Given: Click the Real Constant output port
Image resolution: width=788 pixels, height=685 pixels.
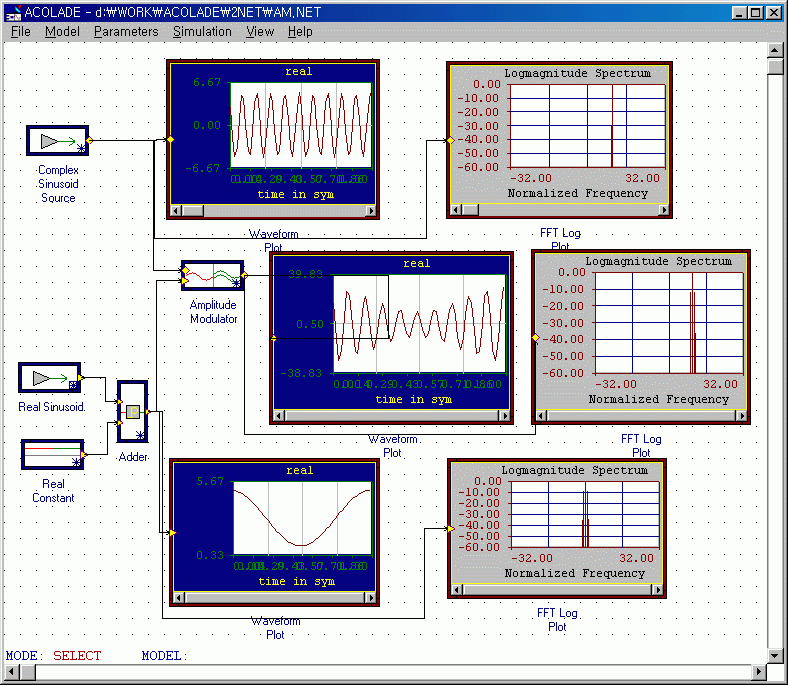Looking at the screenshot, I should pyautogui.click(x=84, y=455).
